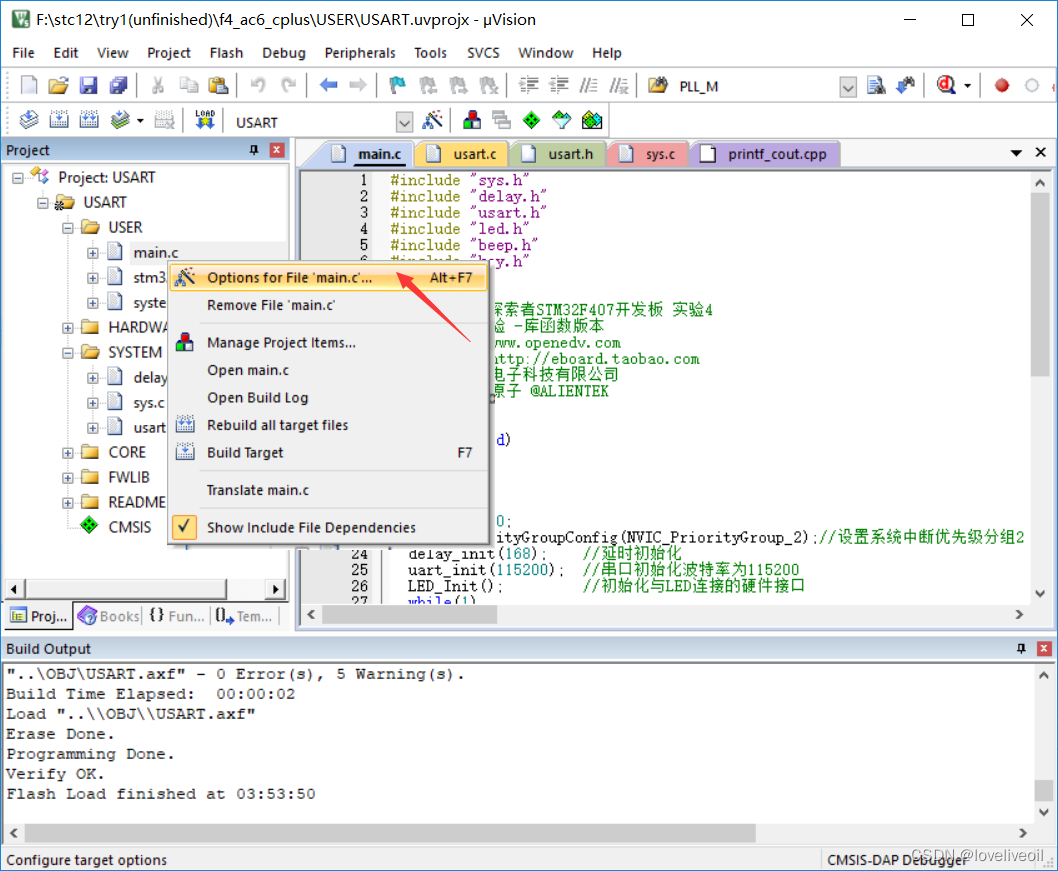Pin the Project panel with the pushpin
Viewport: 1058px width, 871px height.
[x=254, y=150]
